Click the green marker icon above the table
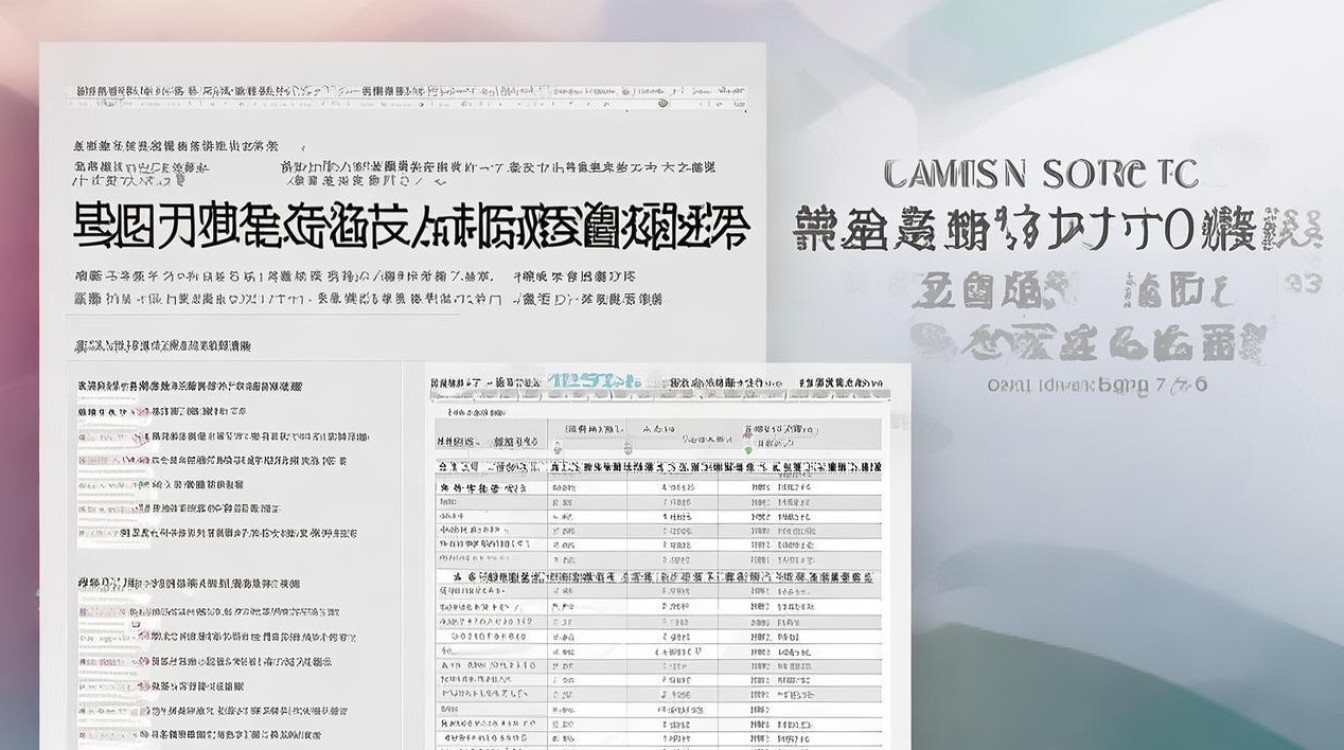 (748, 448)
